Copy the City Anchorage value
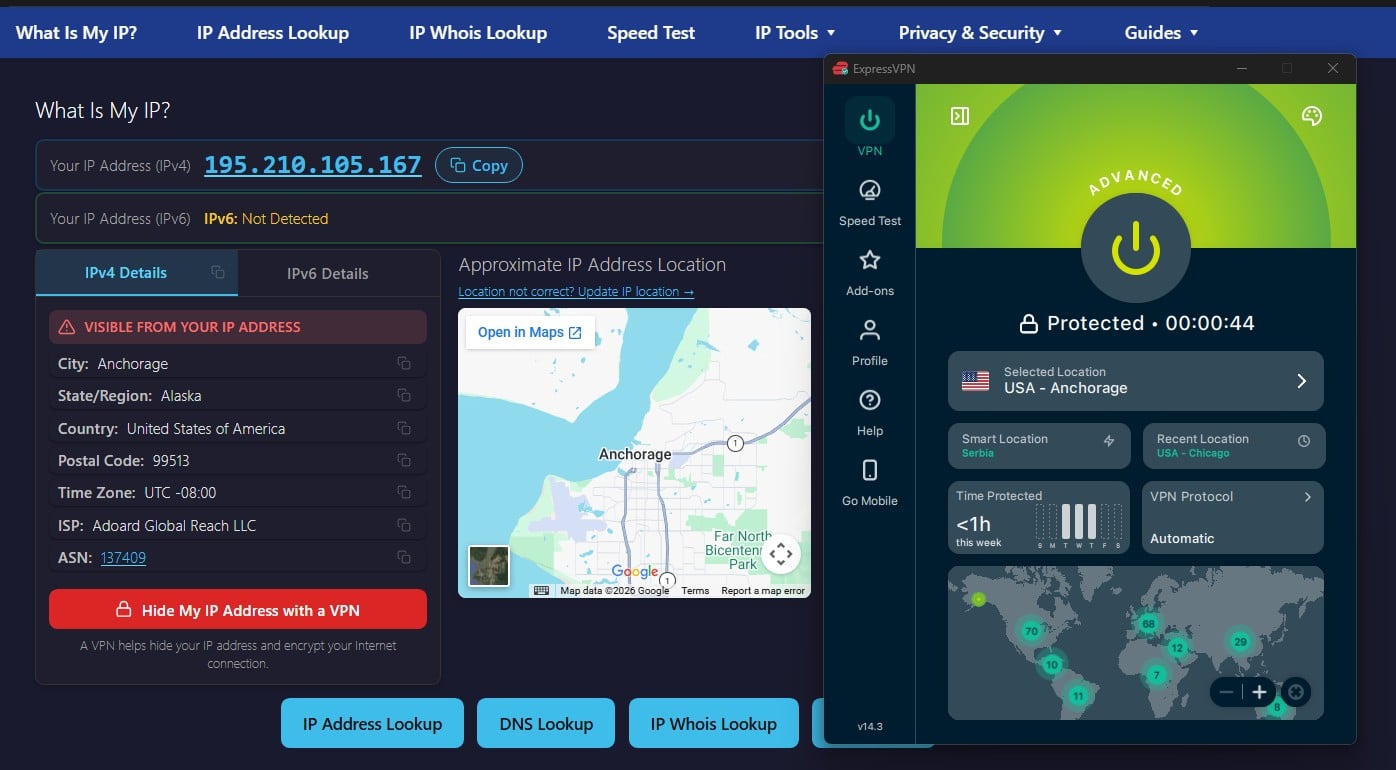This screenshot has height=770, width=1396. (404, 364)
